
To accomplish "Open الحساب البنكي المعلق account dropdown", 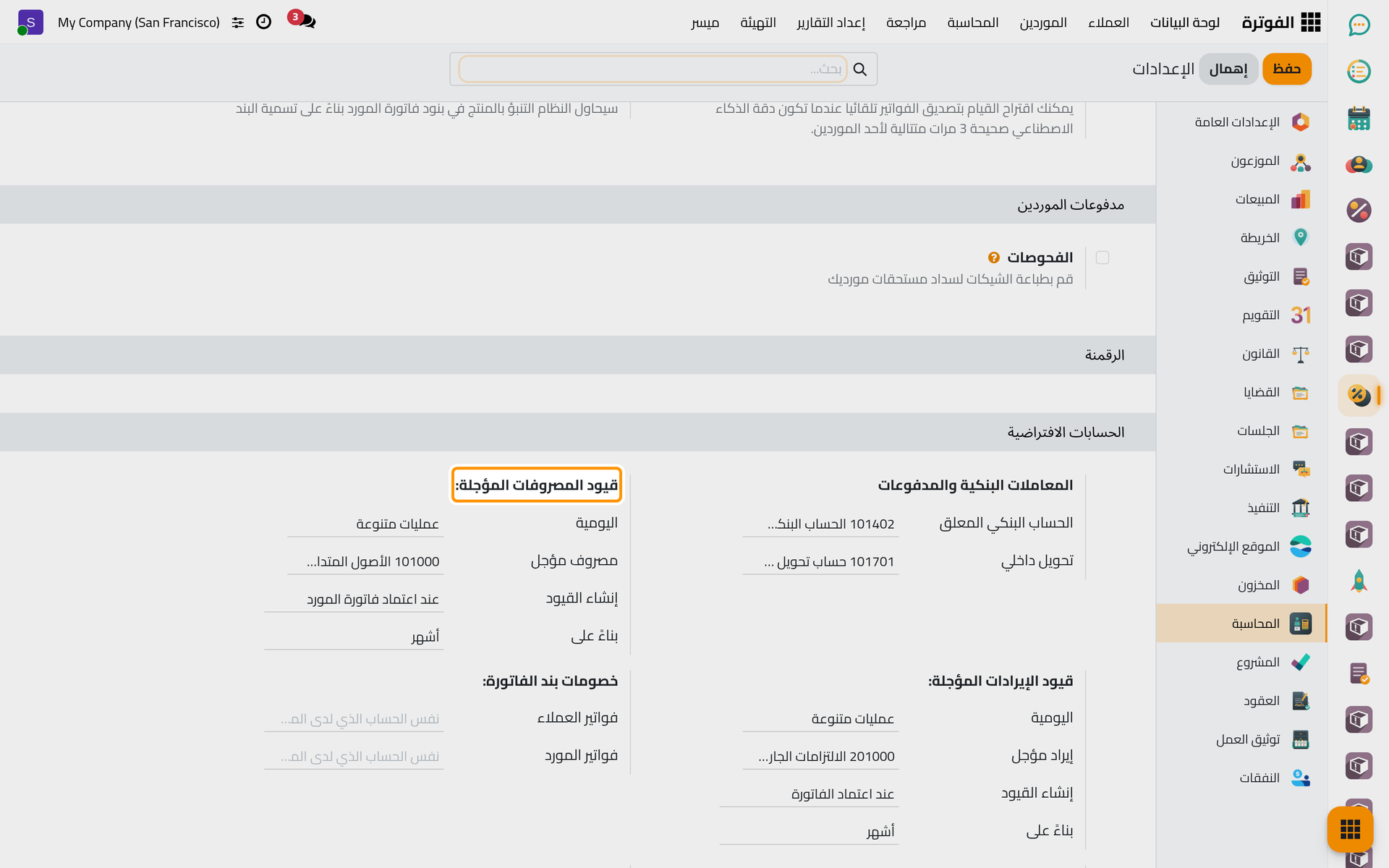I will pyautogui.click(x=820, y=524).
